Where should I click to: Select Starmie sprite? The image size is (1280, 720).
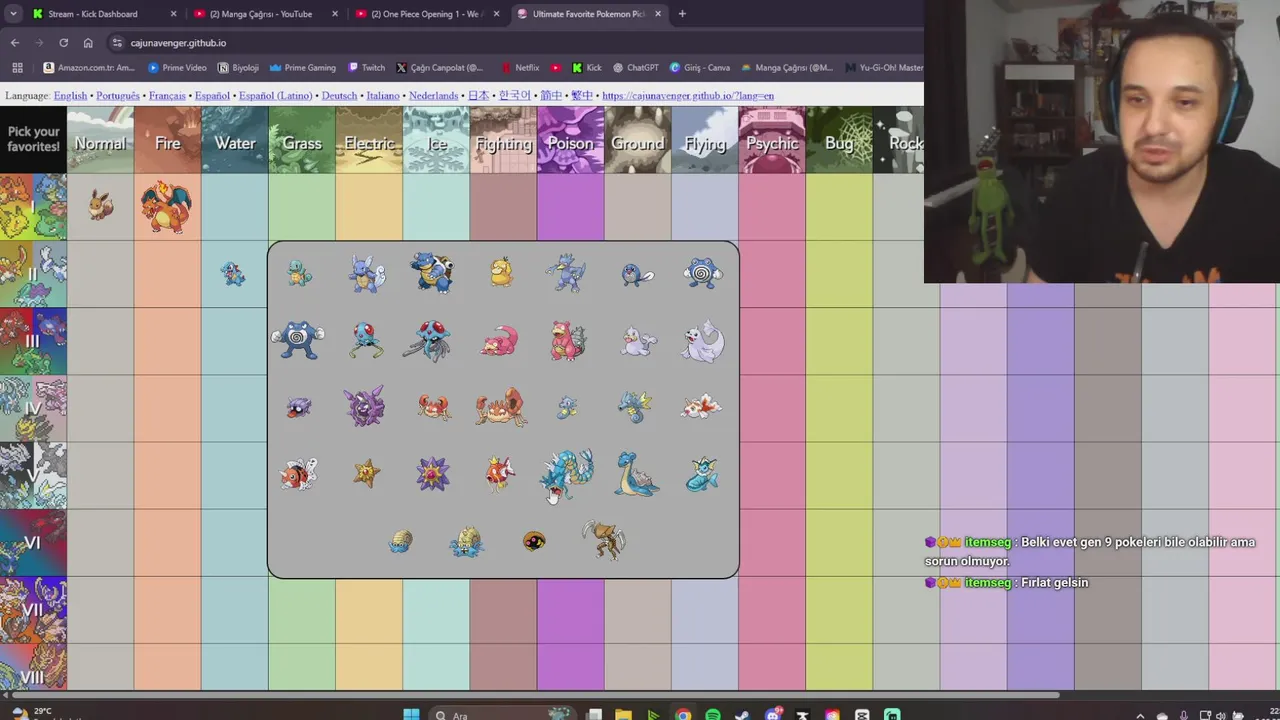(433, 473)
